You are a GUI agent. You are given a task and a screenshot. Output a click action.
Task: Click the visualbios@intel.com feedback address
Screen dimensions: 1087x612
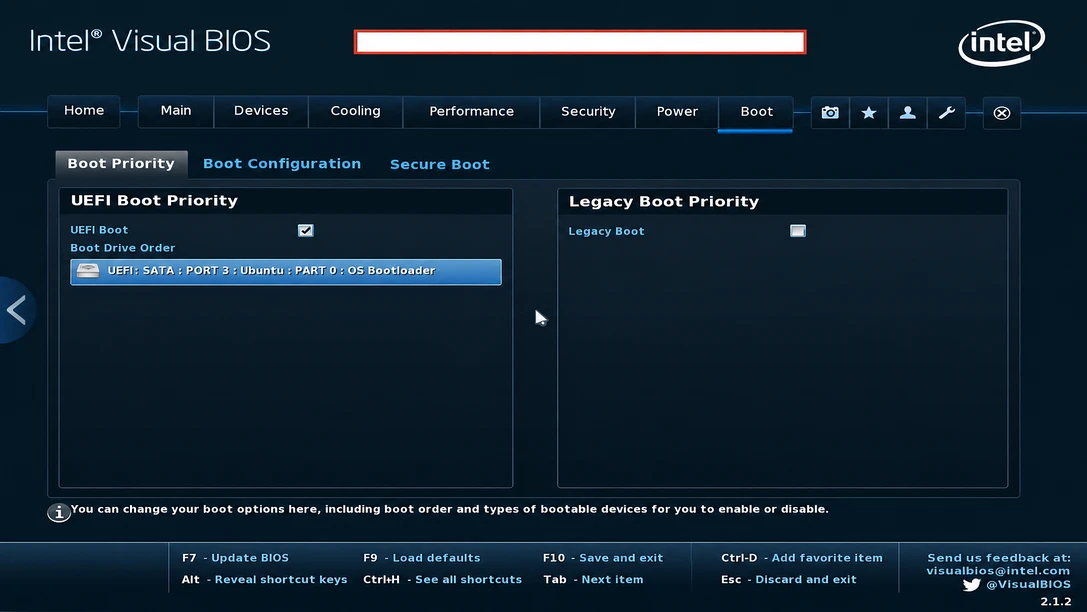pos(998,570)
